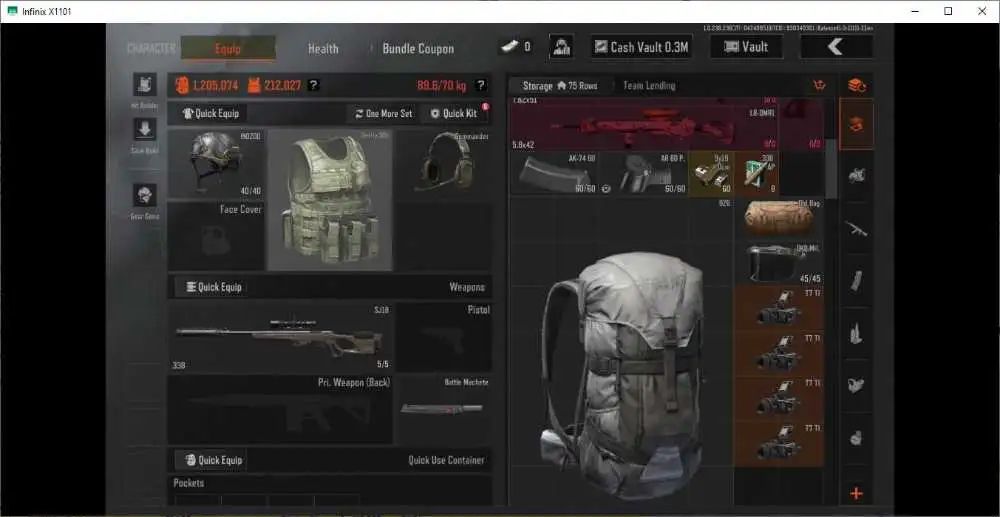This screenshot has width=1000, height=517.
Task: Filter storage by rifle weapons icon
Action: click(857, 228)
